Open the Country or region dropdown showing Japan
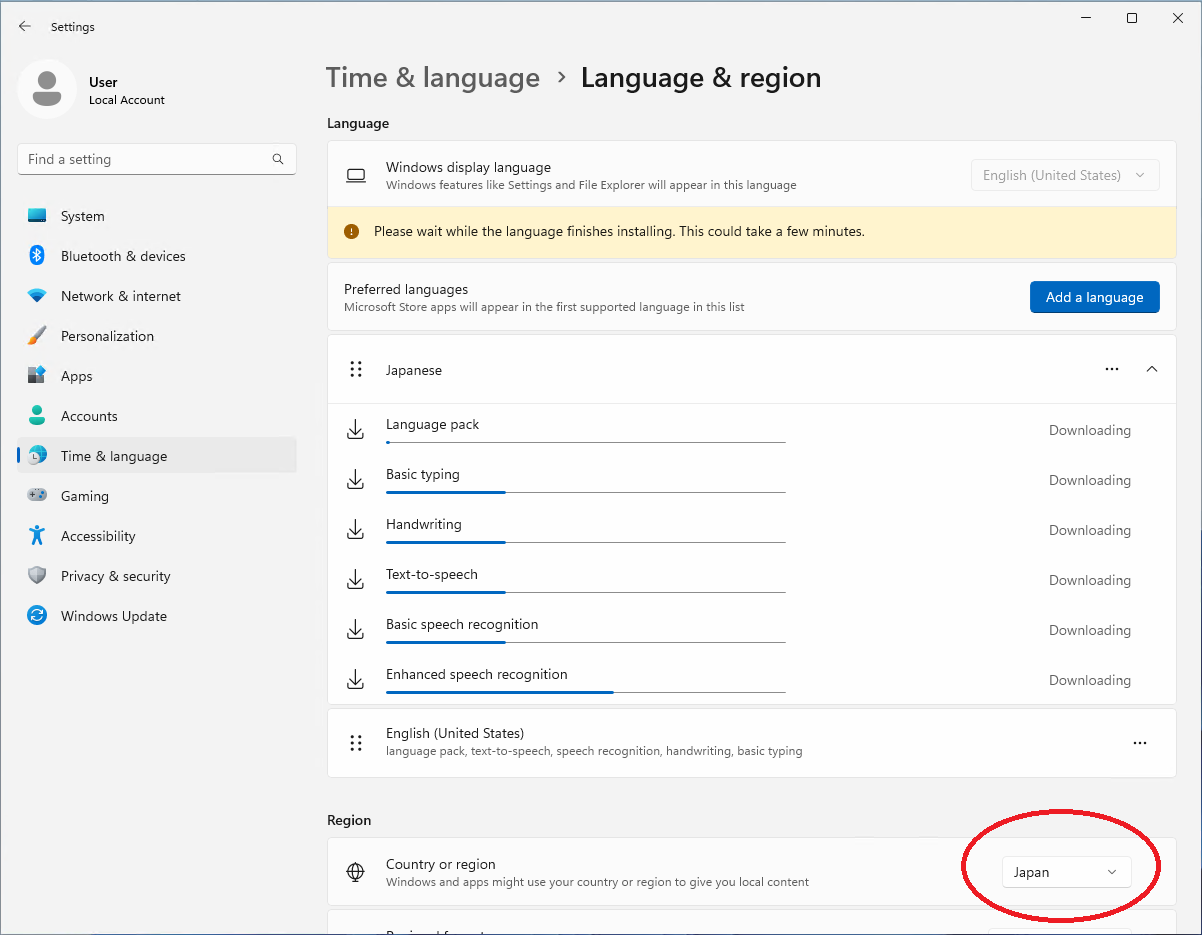The height and width of the screenshot is (935, 1202). pyautogui.click(x=1066, y=872)
